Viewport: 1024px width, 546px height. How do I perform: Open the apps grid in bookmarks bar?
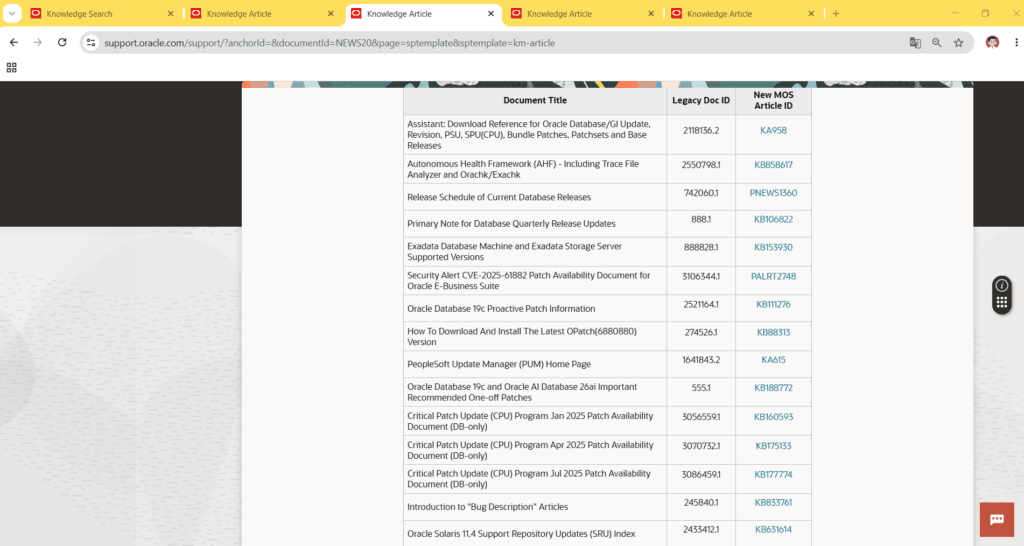pyautogui.click(x=11, y=67)
